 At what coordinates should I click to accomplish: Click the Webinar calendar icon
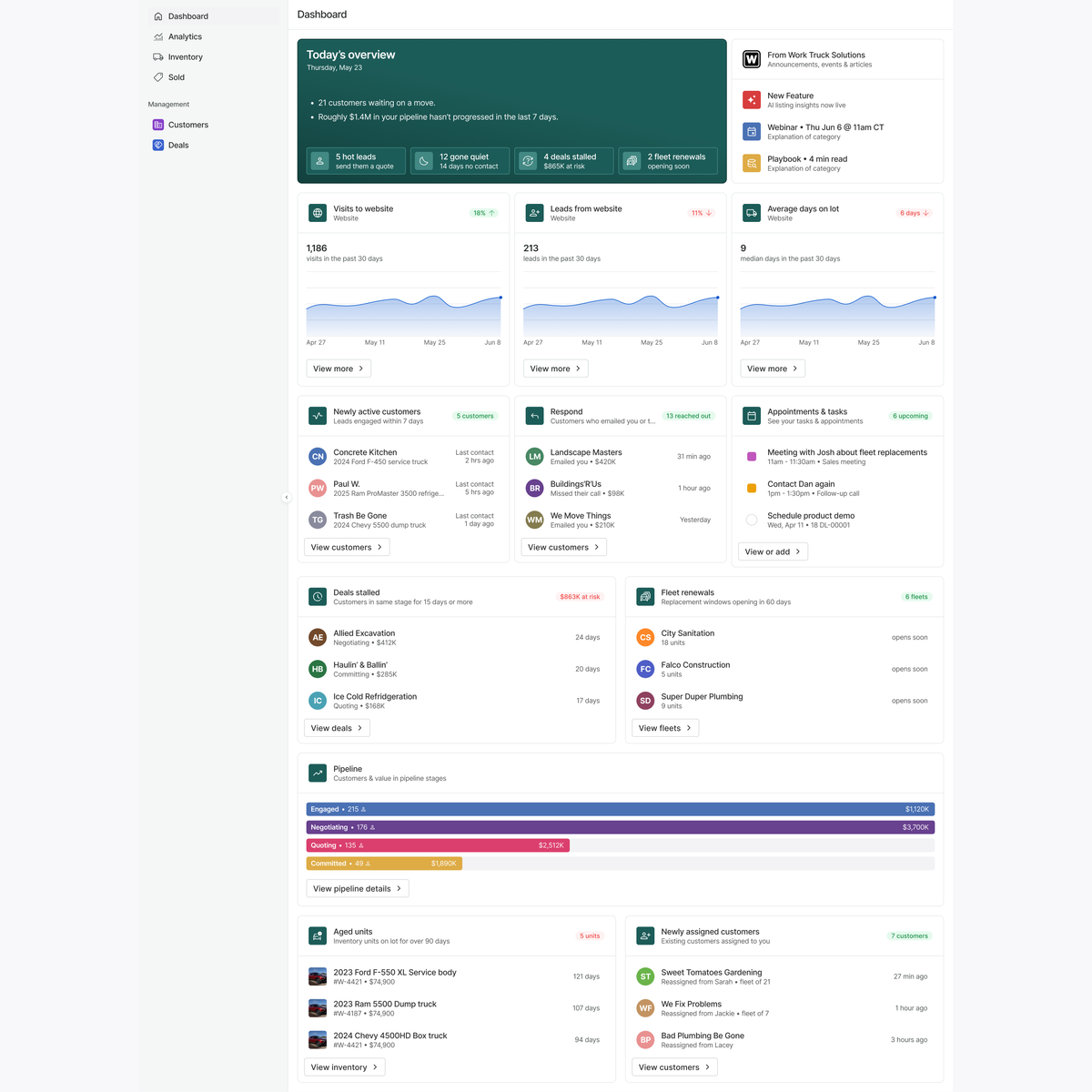[x=752, y=132]
